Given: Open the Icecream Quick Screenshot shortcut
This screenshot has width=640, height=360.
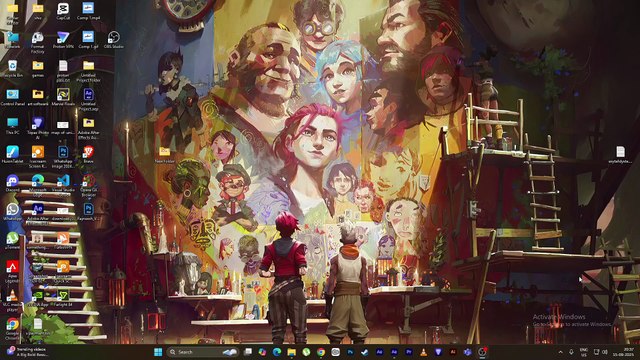Looking at the screenshot, I should (x=63, y=271).
